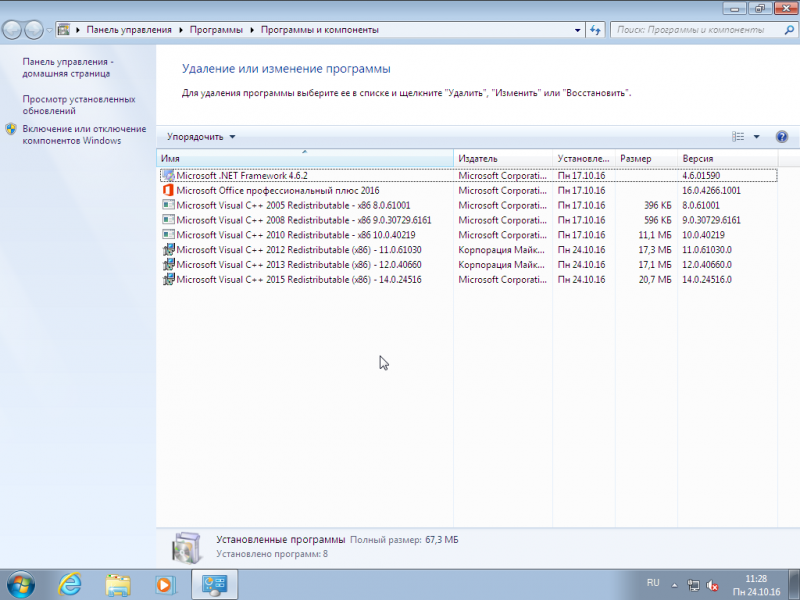This screenshot has width=800, height=600.
Task: Click the Control Panel taskbar button
Action: coord(214,585)
